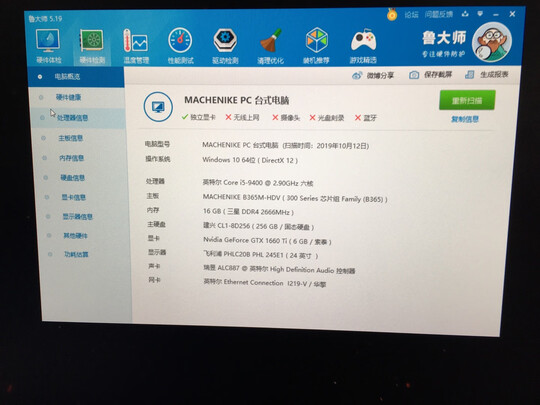The height and width of the screenshot is (405, 540).
Task: Click the MACHENIKE PC 台式电脑 heading
Action: click(237, 100)
